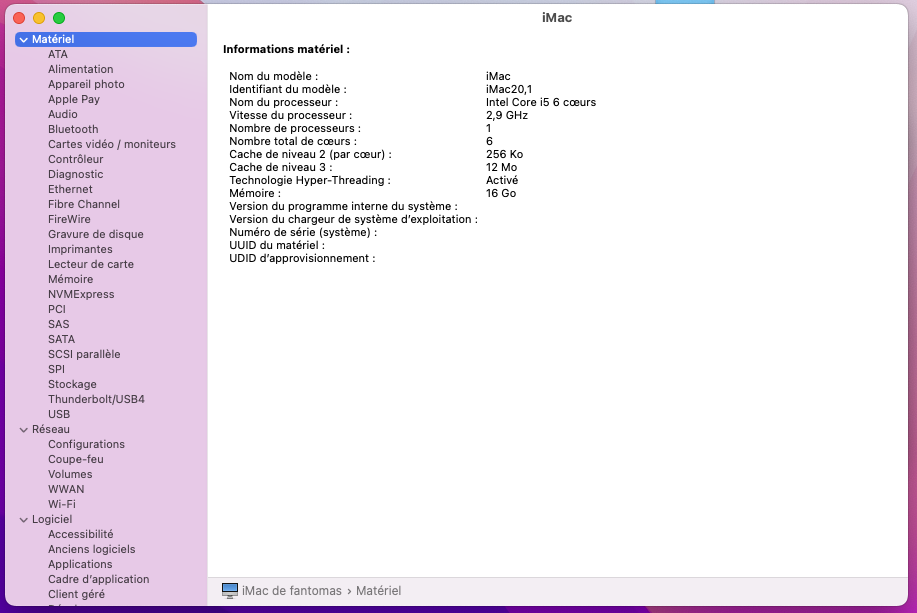Open Lecteur de carte entry
The image size is (917, 613).
click(91, 264)
